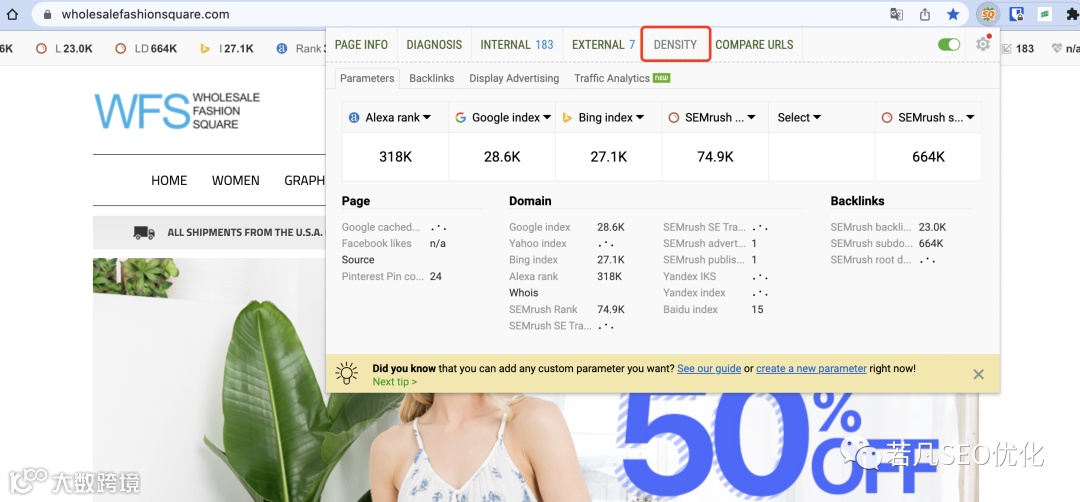Select the Backlinks sub-tab

click(x=432, y=78)
